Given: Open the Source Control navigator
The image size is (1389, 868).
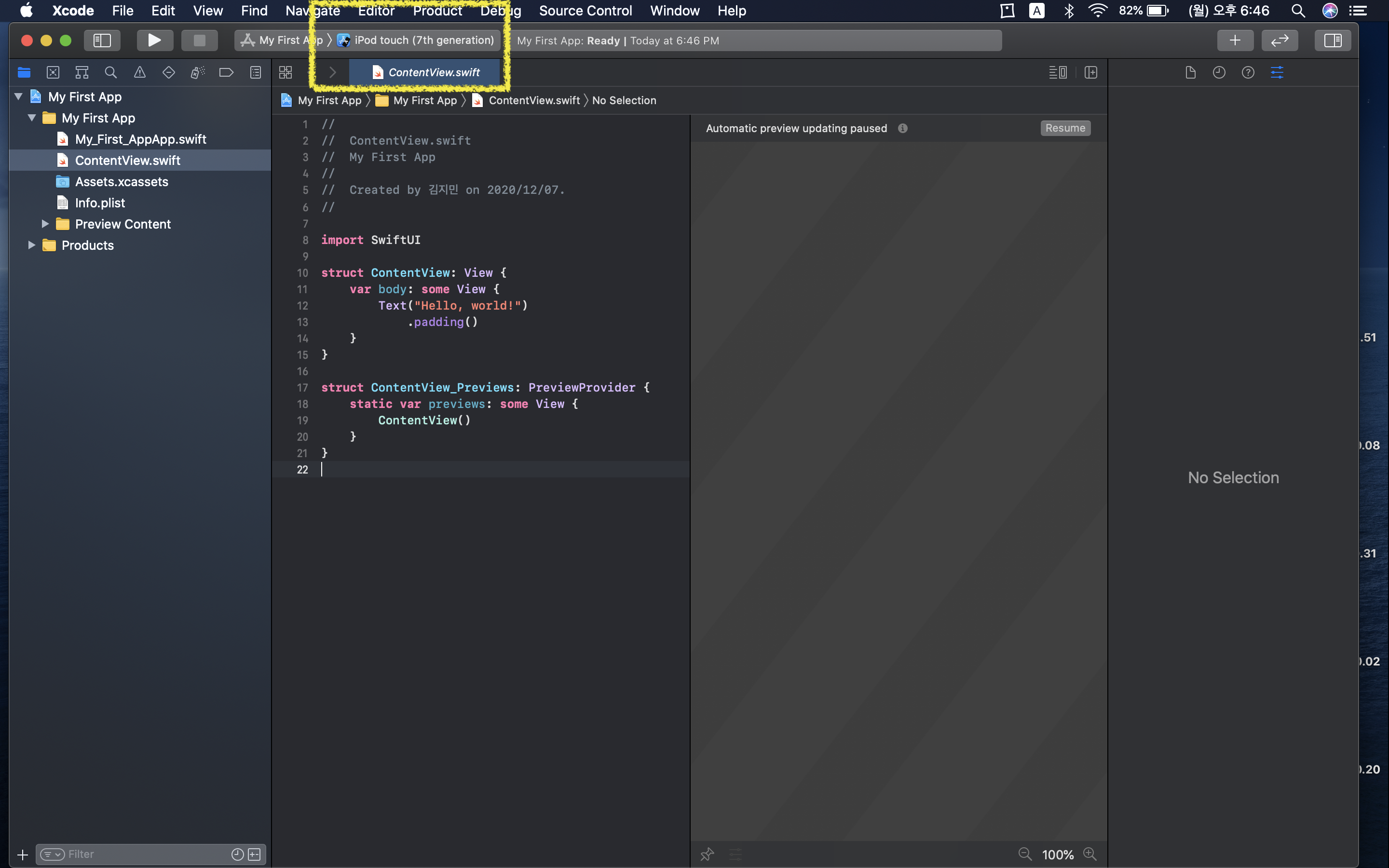Looking at the screenshot, I should 53,72.
